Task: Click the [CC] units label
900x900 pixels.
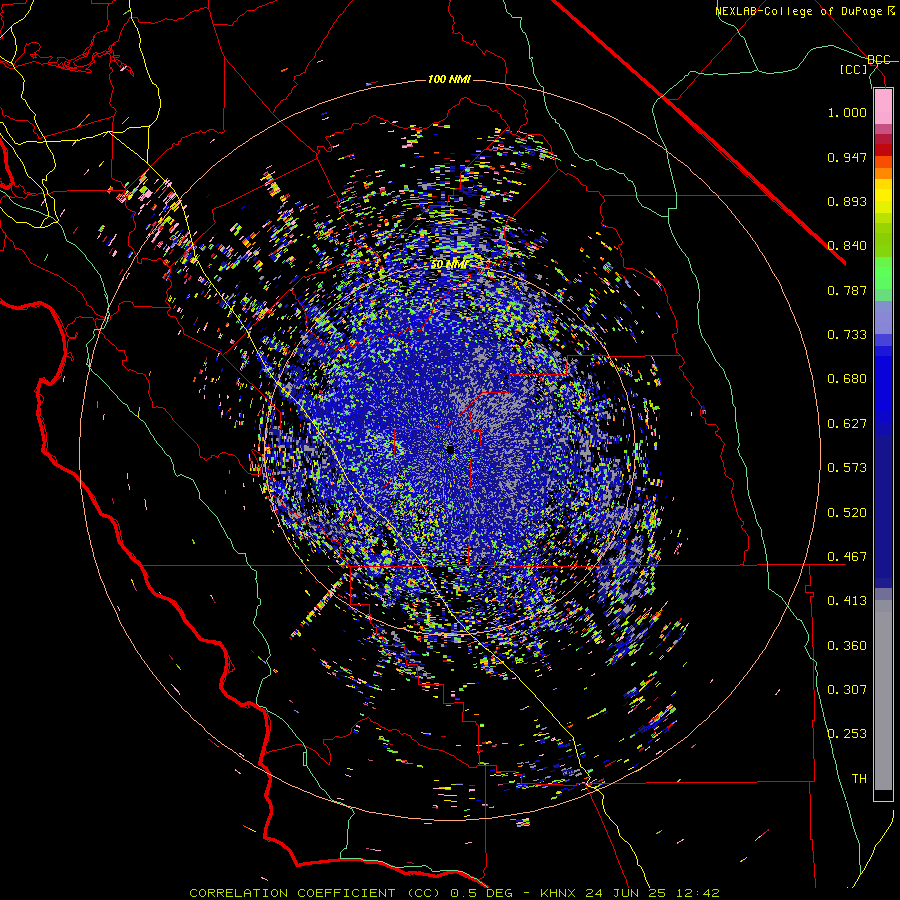Action: (x=853, y=69)
